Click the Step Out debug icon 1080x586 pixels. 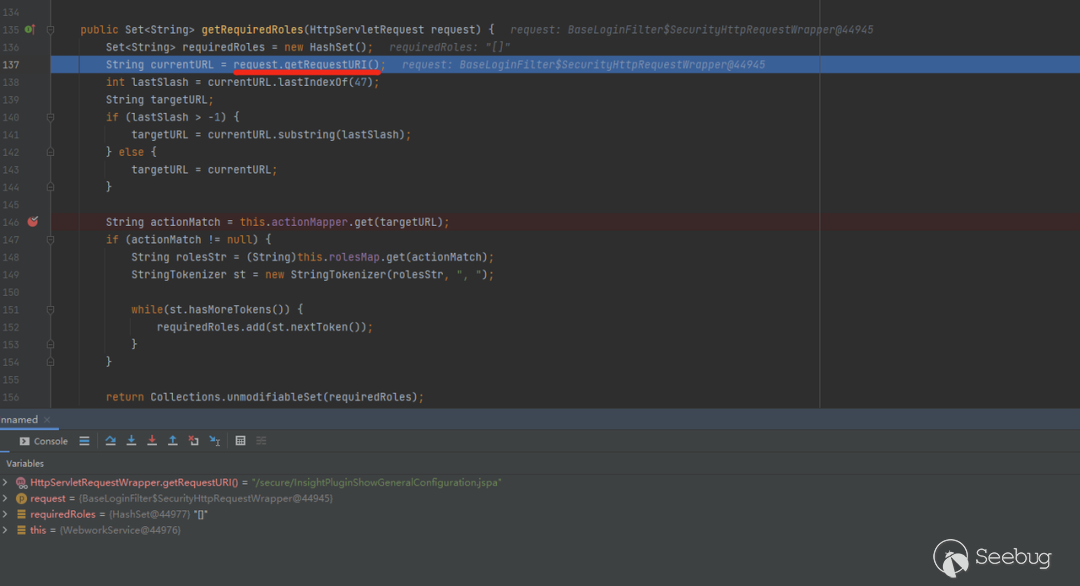click(173, 441)
